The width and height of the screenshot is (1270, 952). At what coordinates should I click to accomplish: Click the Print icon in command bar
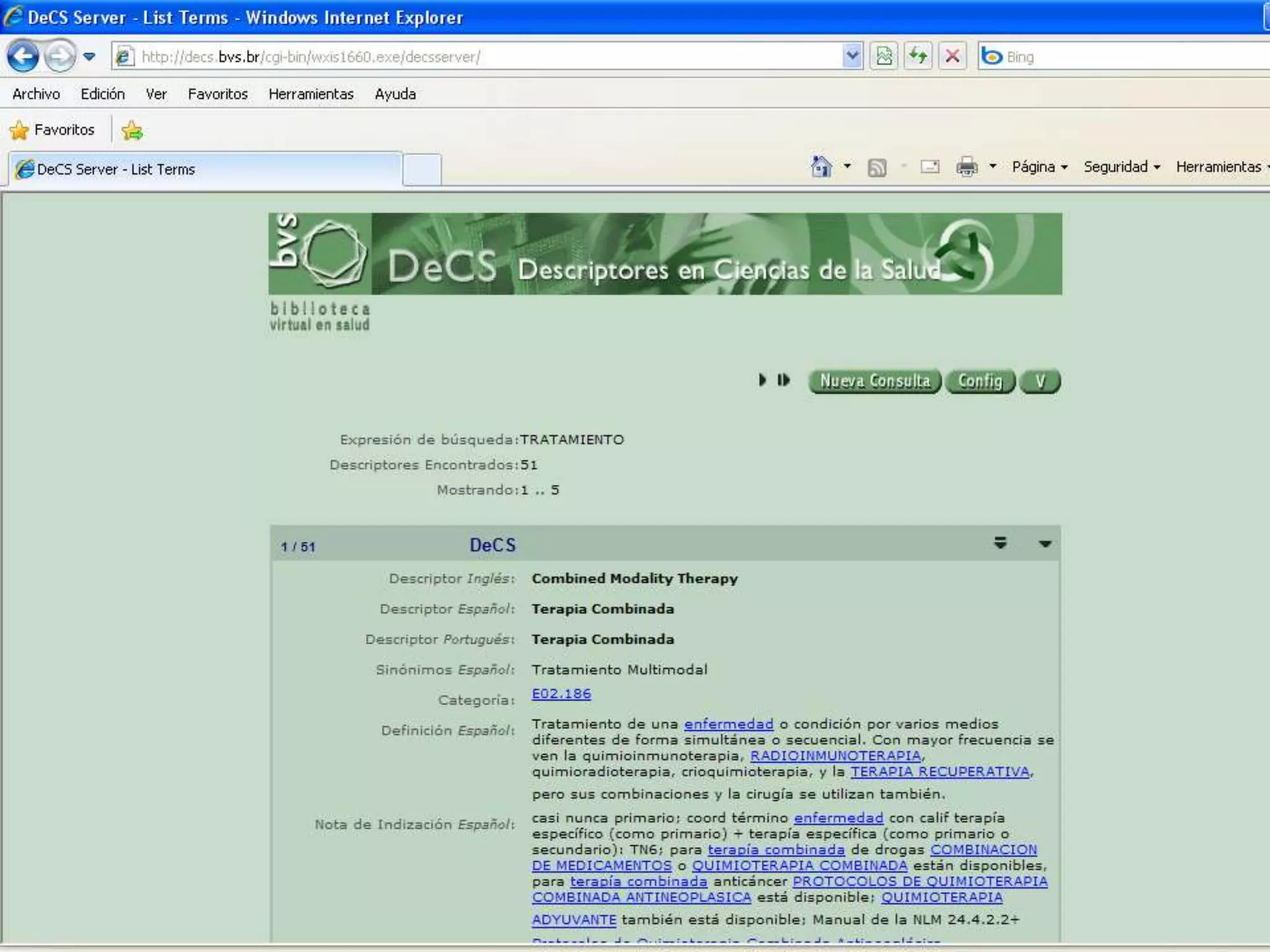click(966, 167)
